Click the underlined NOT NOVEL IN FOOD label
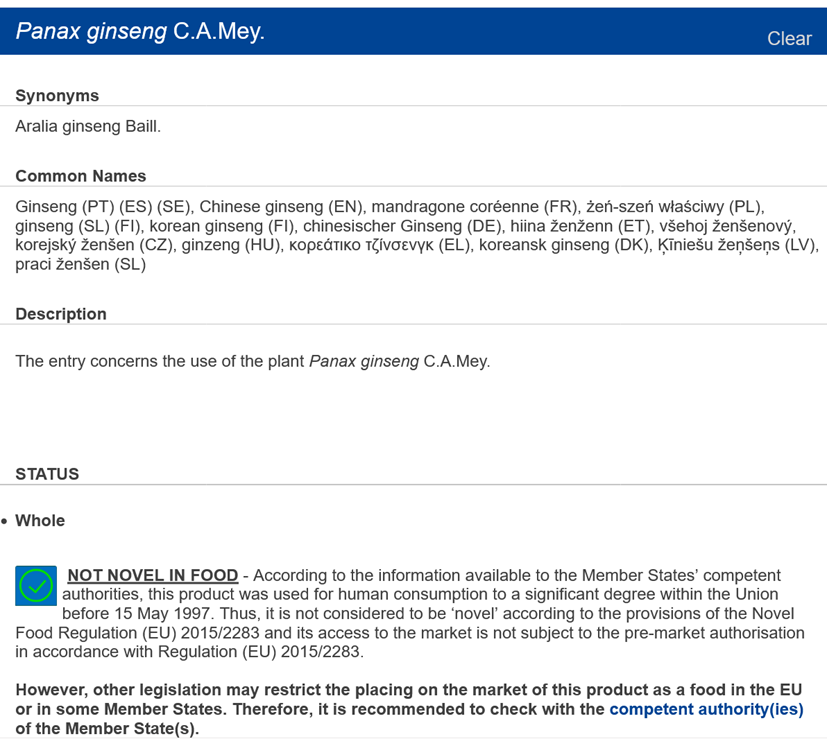The image size is (827, 739). point(153,575)
